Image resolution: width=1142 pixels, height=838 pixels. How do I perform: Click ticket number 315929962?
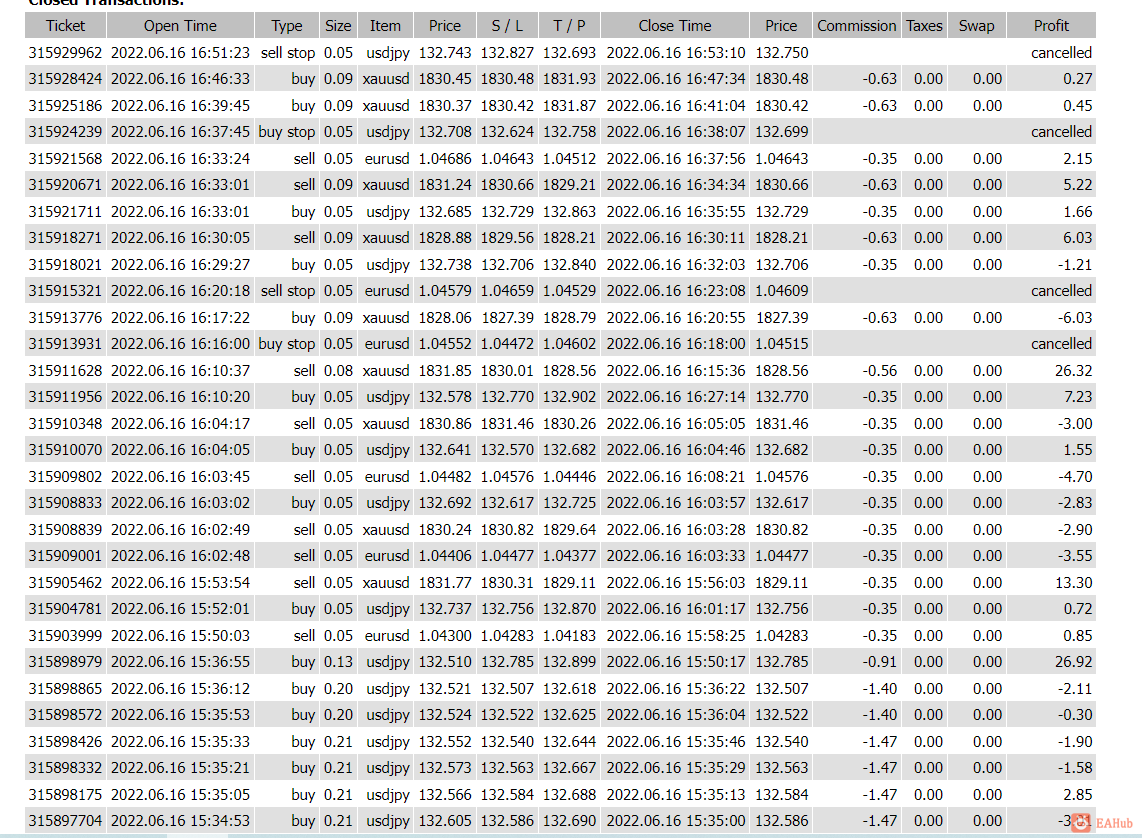66,52
